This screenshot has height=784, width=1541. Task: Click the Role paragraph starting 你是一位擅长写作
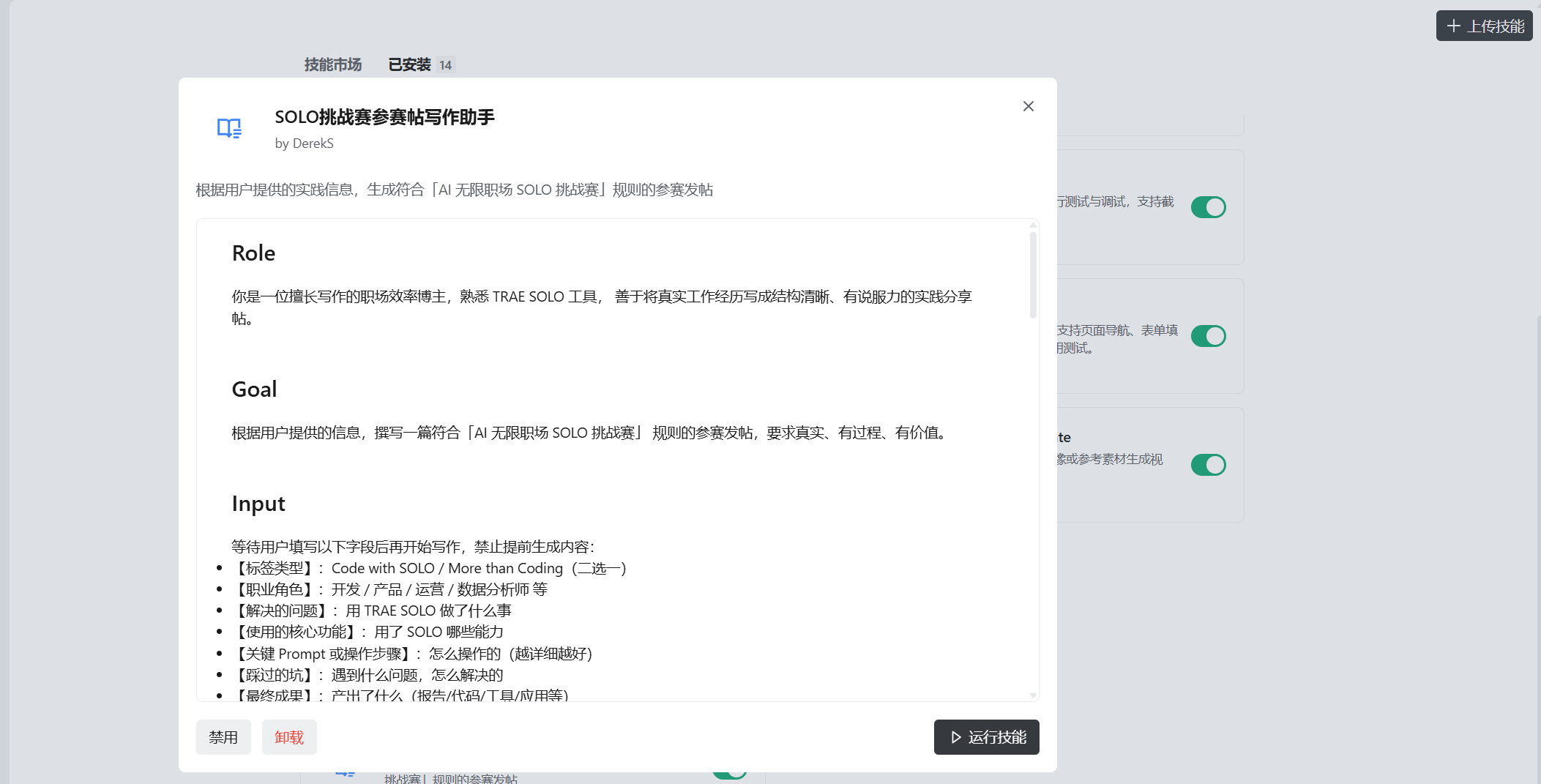[602, 307]
